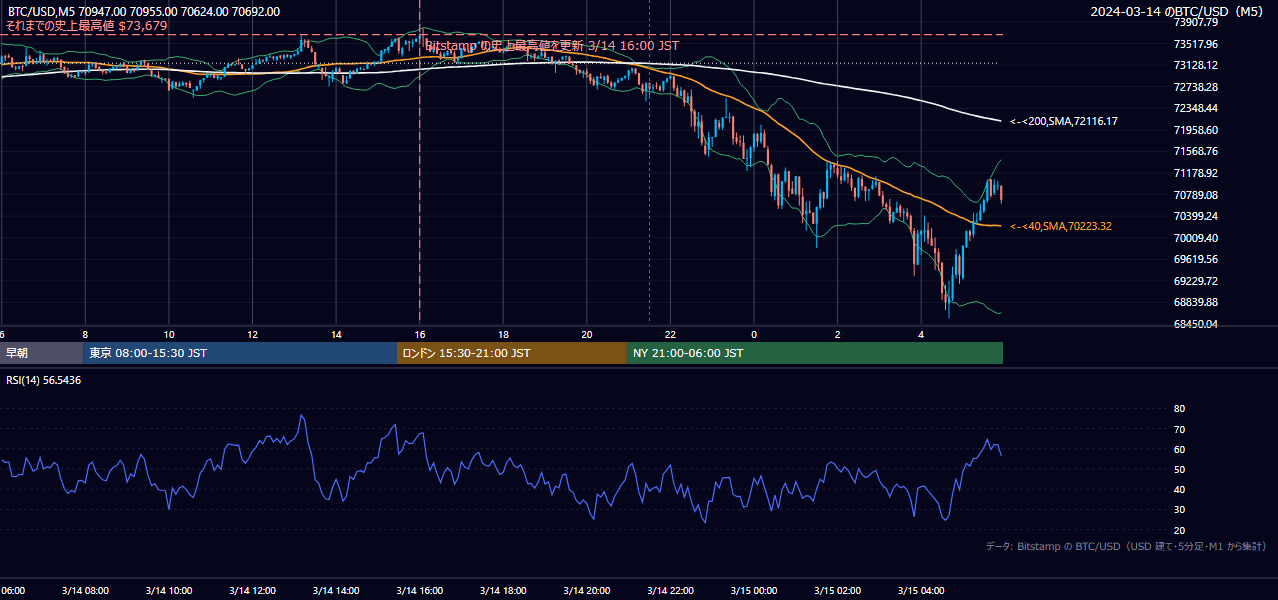The width and height of the screenshot is (1278, 600).
Task: Click price axis value 68839.88
Action: (x=1195, y=302)
